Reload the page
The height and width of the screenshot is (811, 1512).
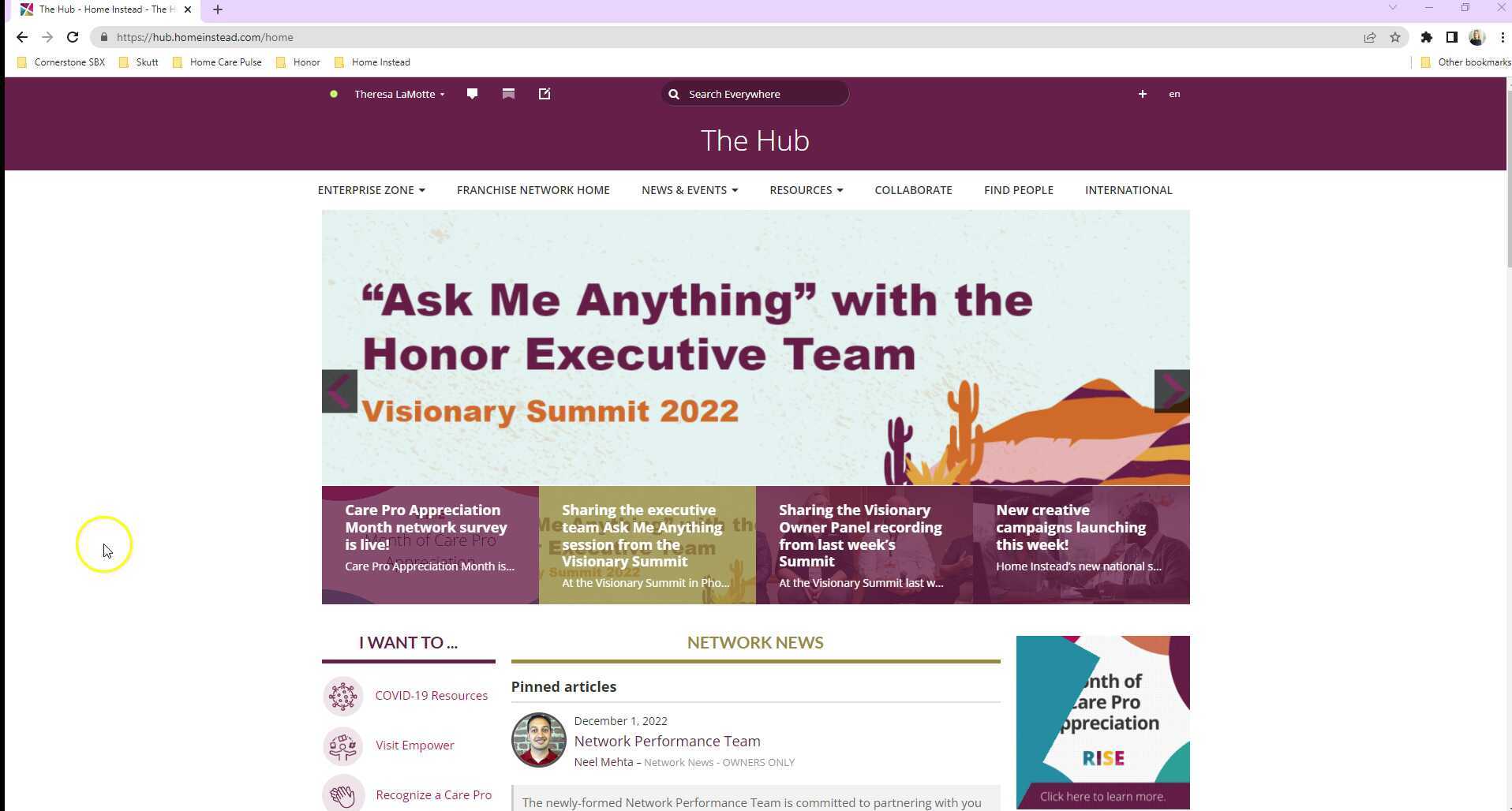point(73,37)
